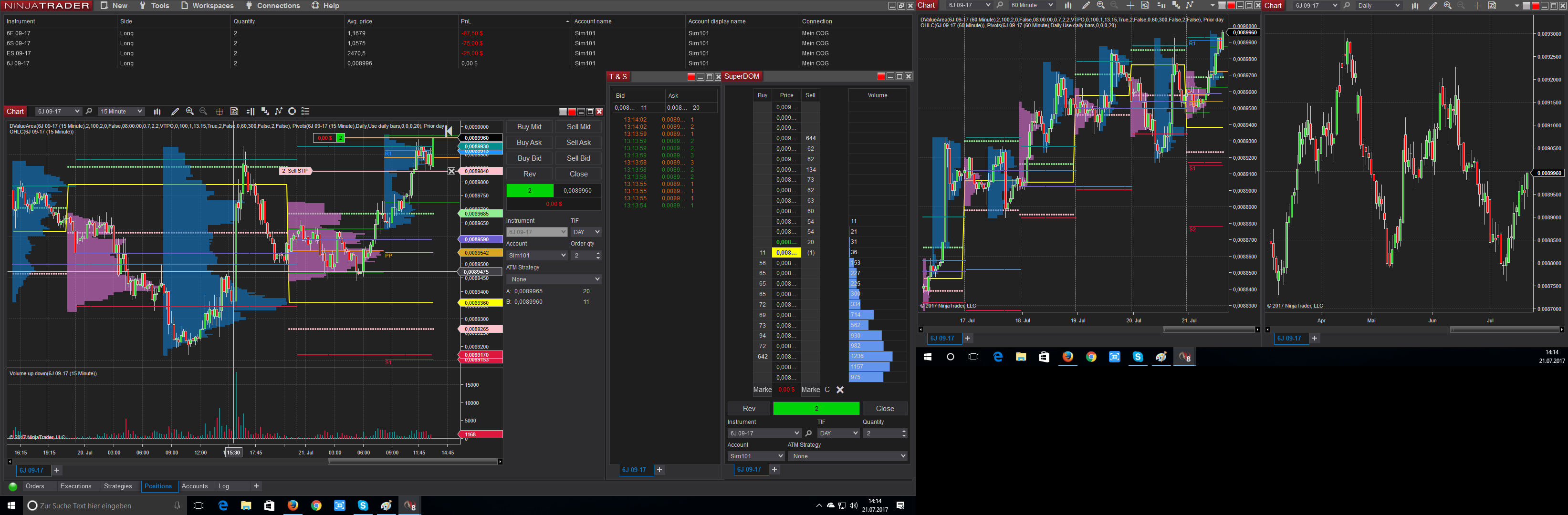The image size is (1568, 515).
Task: Open ATM Strategy dropdown in Chart Trader
Action: tap(554, 279)
